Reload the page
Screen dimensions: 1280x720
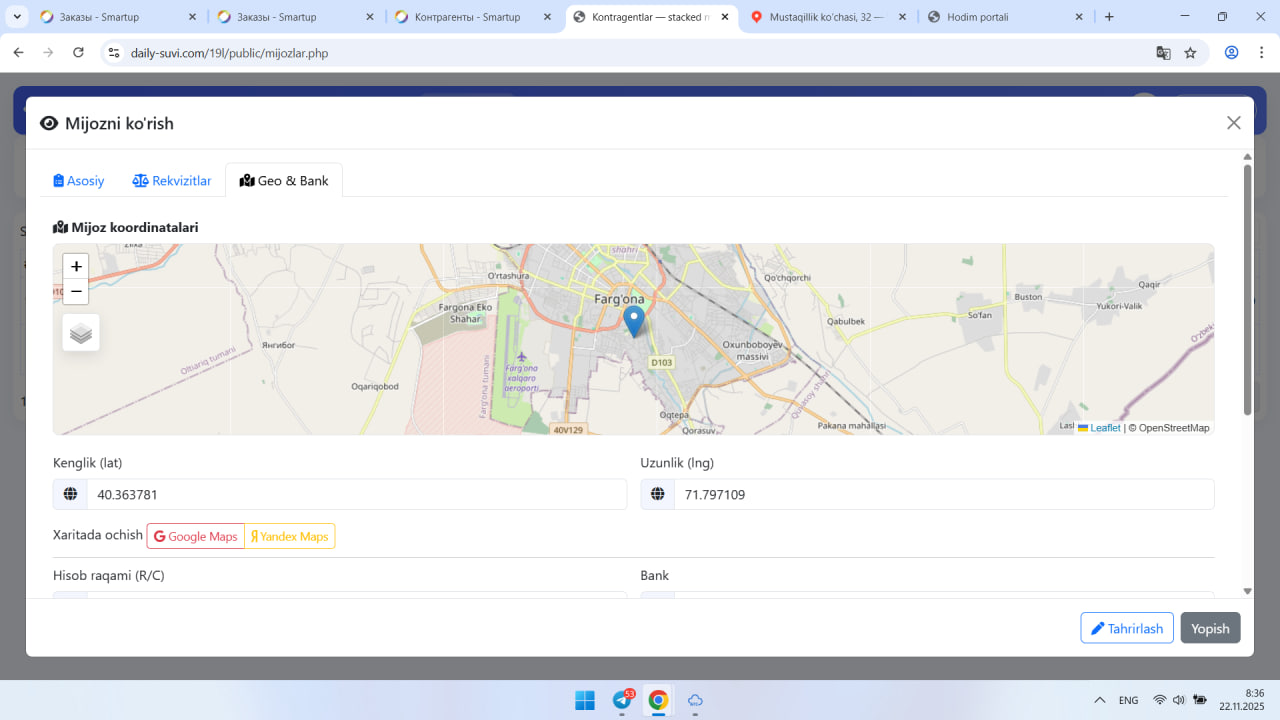(79, 53)
